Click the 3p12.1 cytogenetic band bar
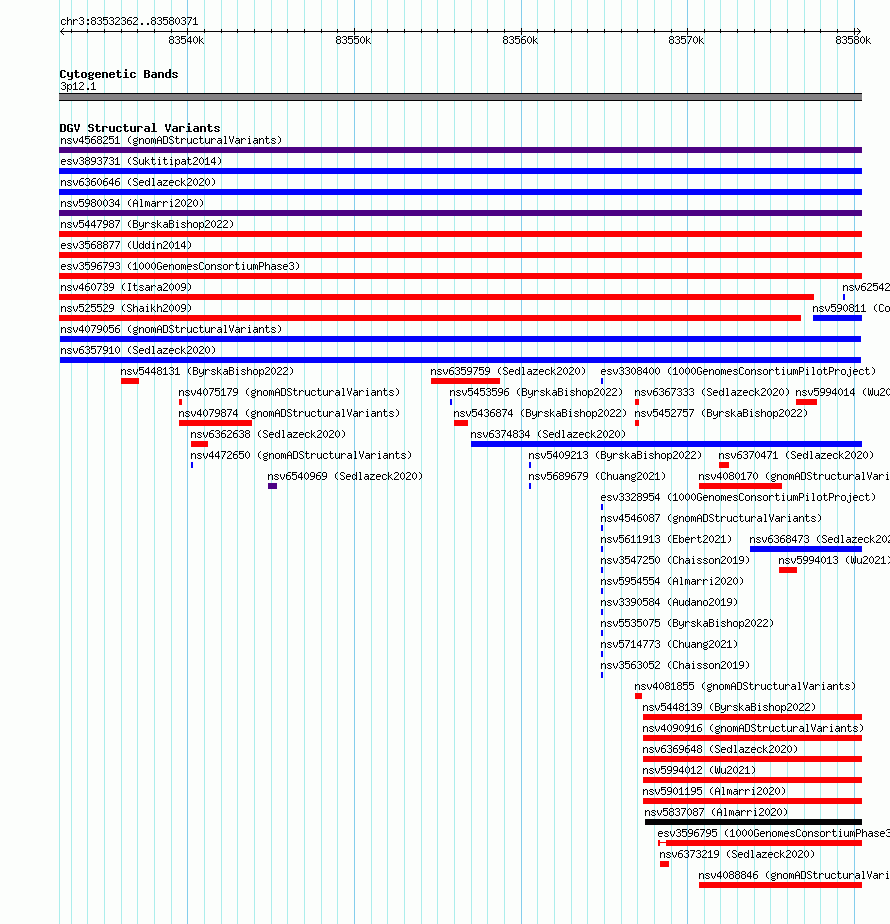 pyautogui.click(x=460, y=97)
